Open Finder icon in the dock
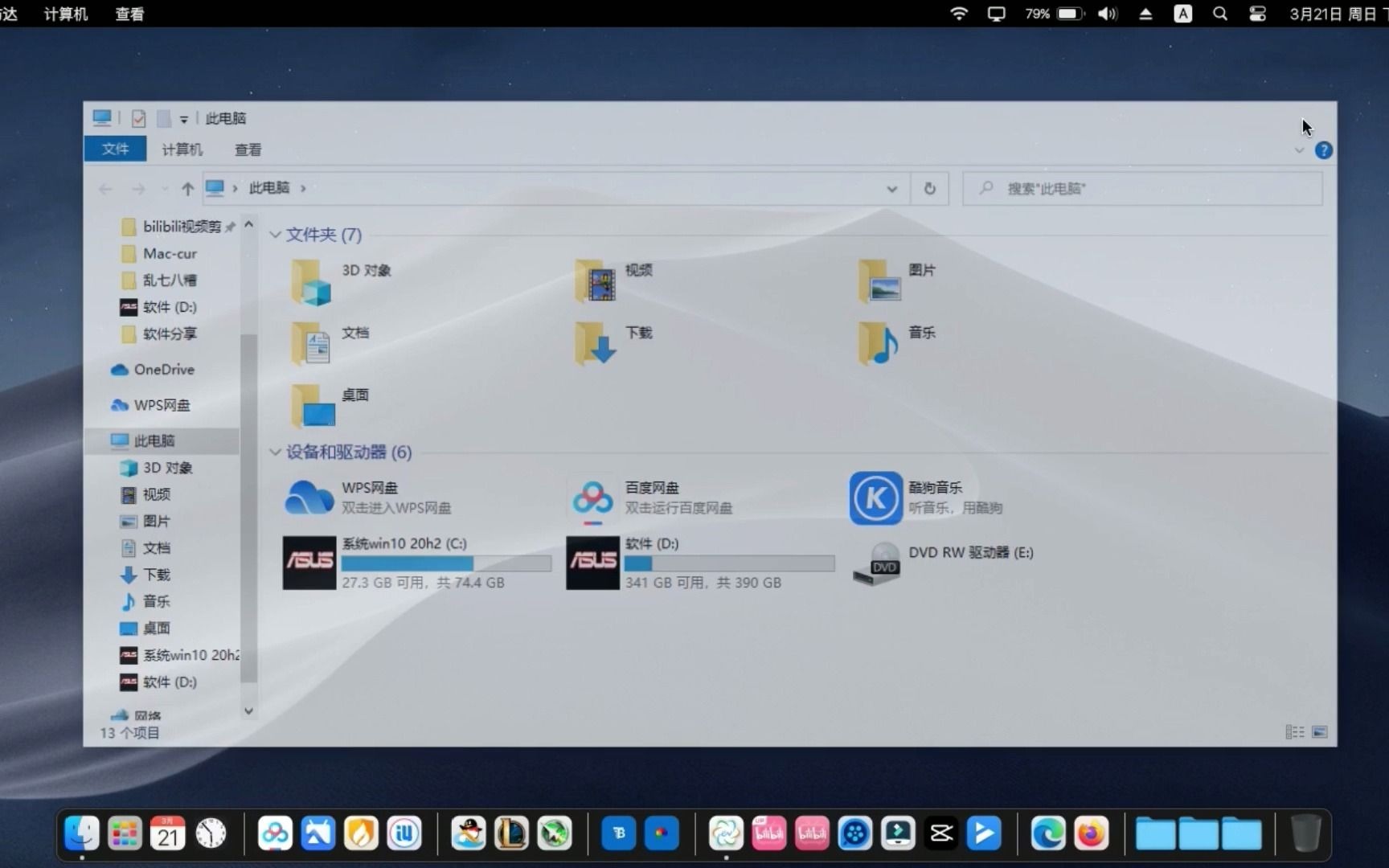Screen dimensions: 1389x868 click(x=82, y=833)
